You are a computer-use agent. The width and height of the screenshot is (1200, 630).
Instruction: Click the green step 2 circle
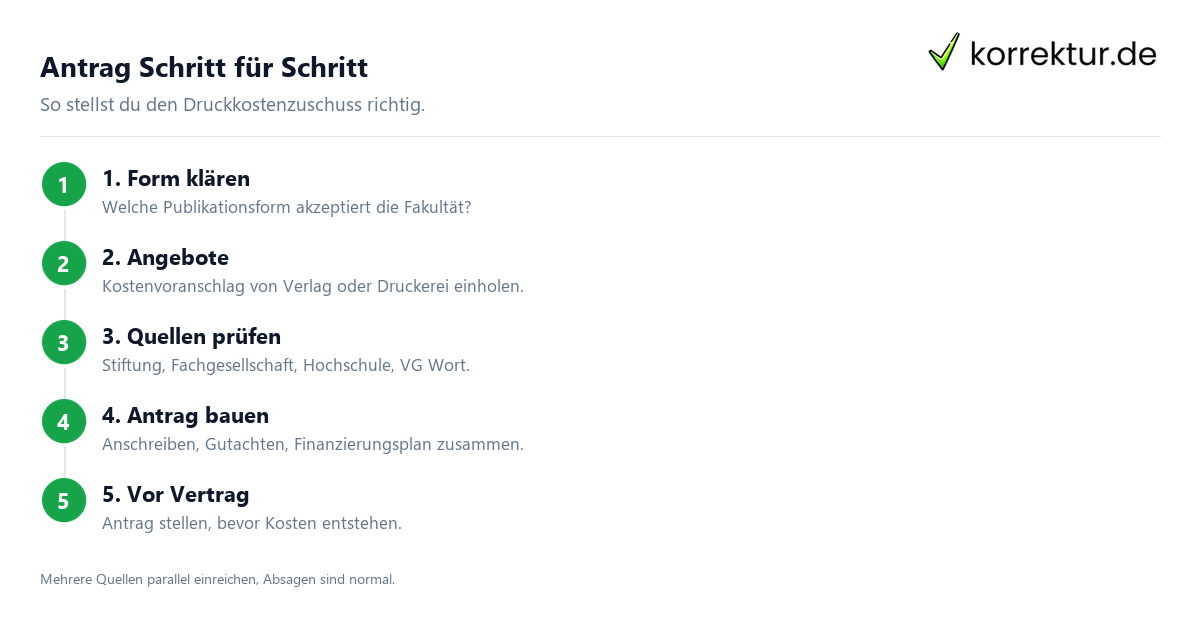tap(64, 264)
